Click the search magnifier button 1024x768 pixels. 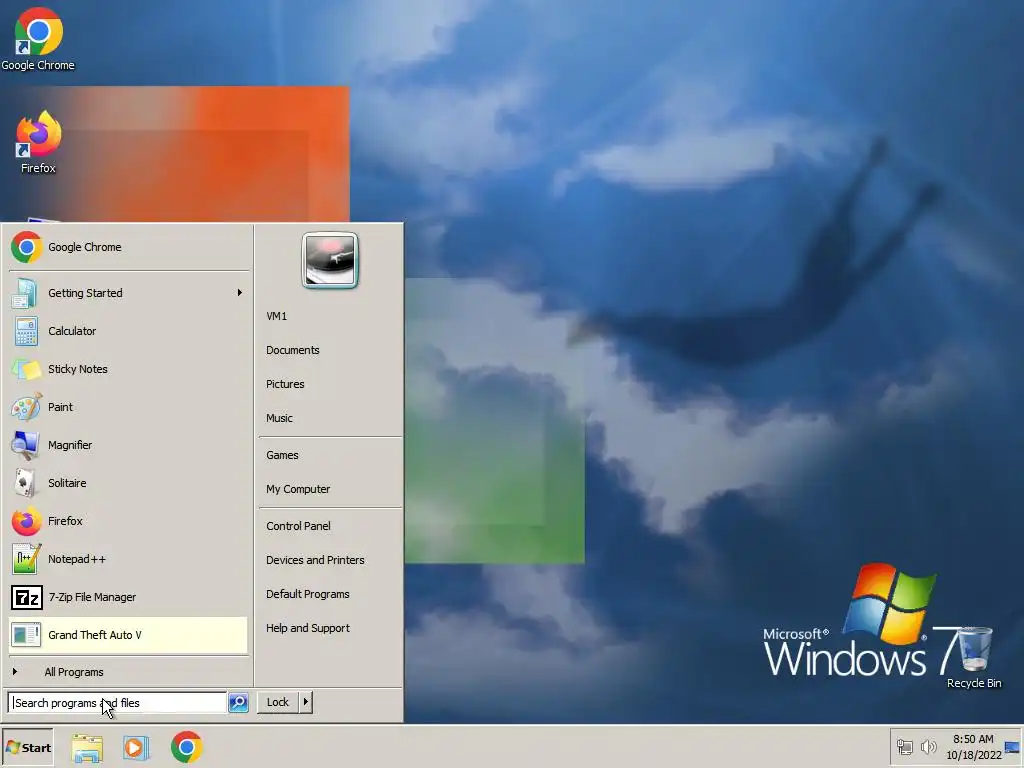[238, 703]
